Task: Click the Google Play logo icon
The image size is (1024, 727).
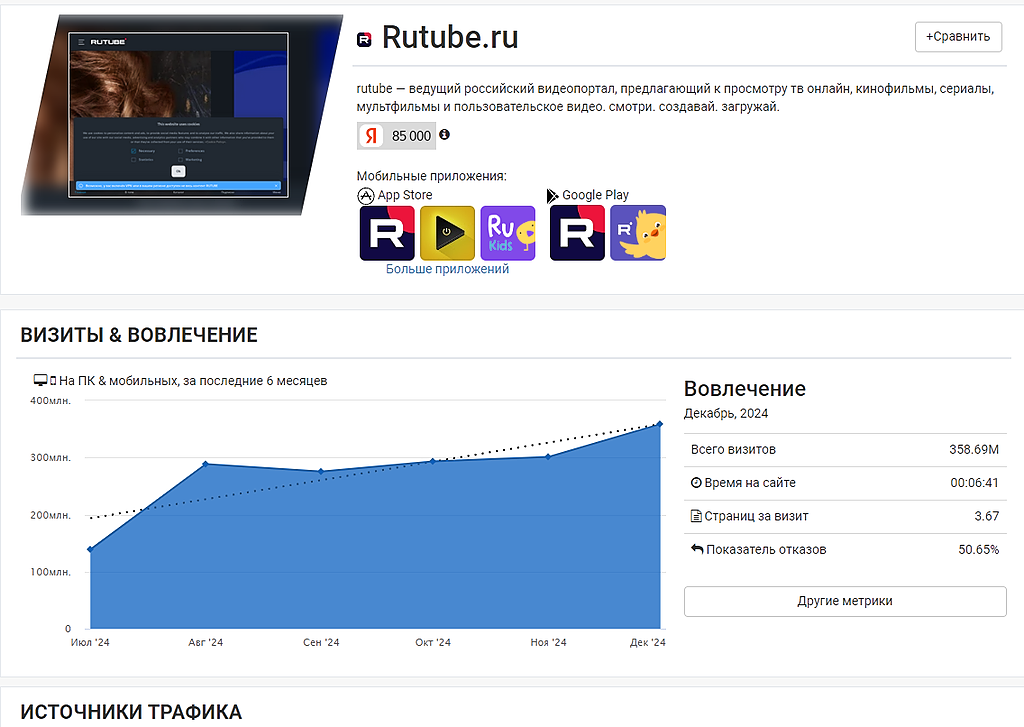Action: click(x=552, y=195)
